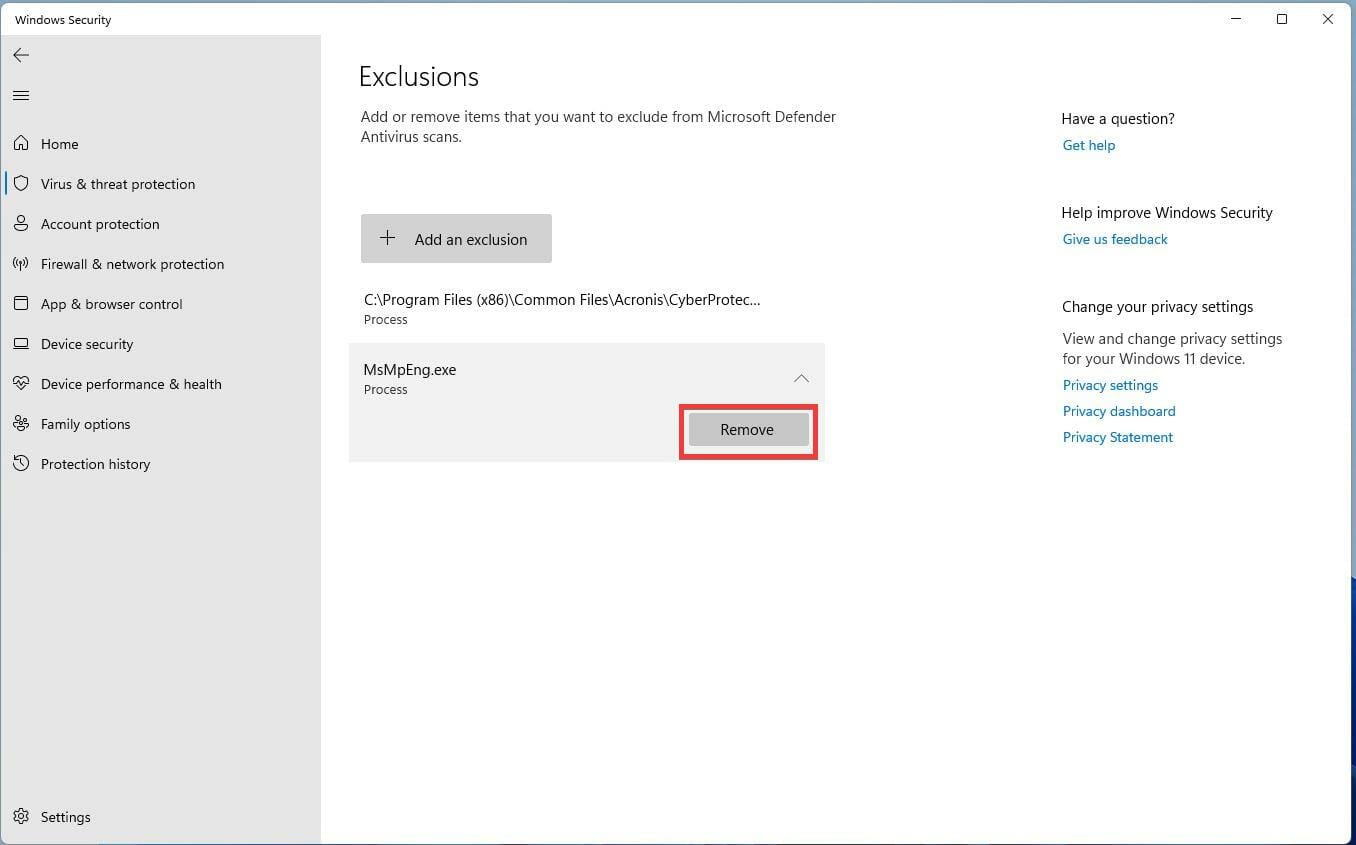Click the Virus & threat protection shield icon
Viewport: 1356px width, 845px height.
(21, 184)
